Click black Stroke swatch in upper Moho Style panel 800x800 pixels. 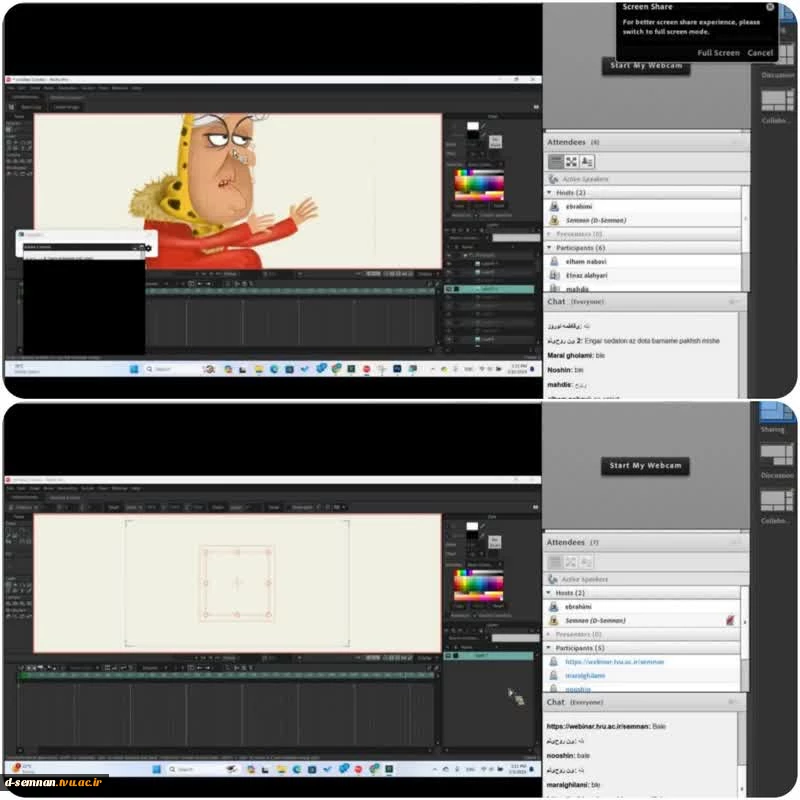click(x=473, y=136)
